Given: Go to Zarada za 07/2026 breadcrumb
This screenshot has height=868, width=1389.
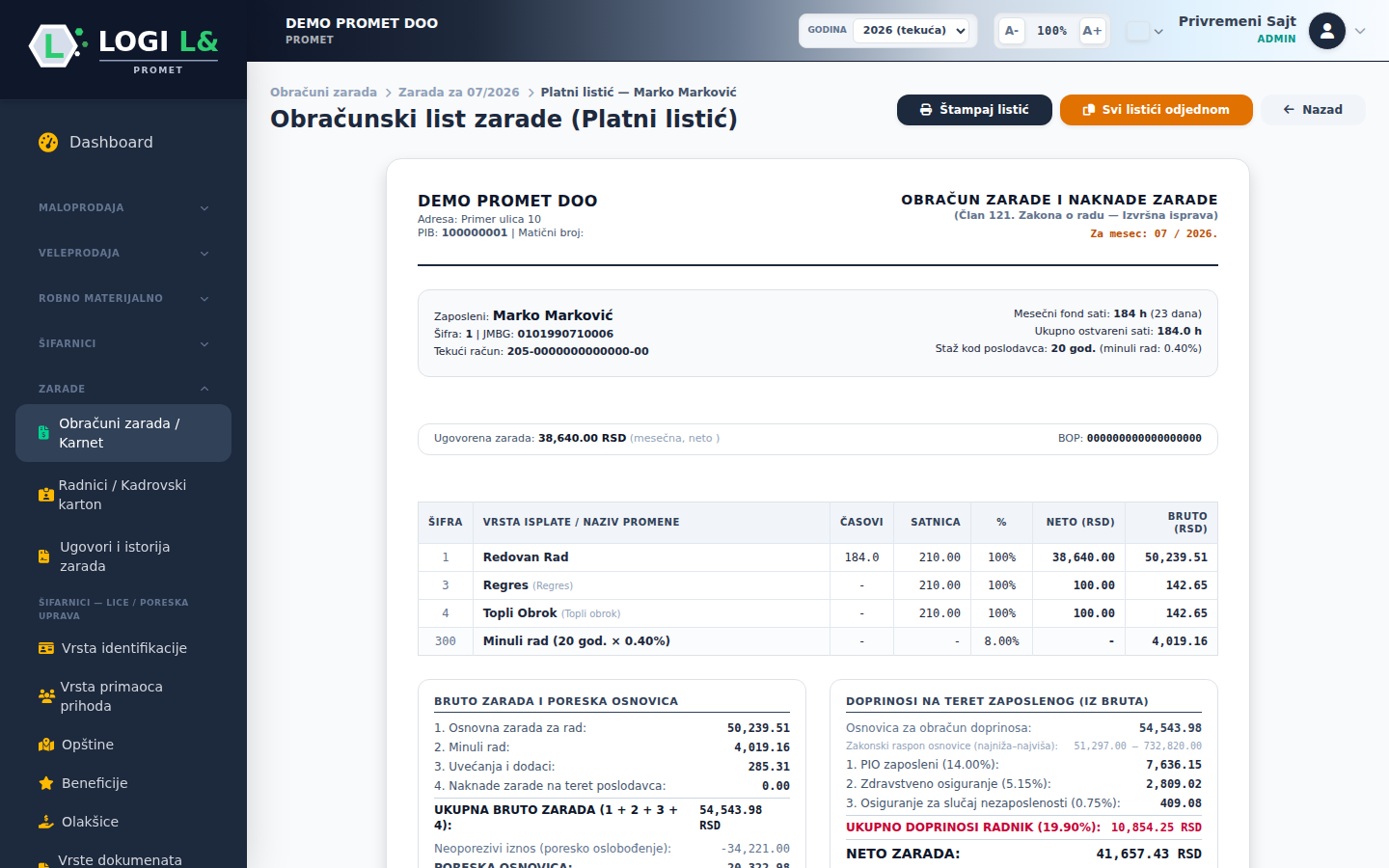Looking at the screenshot, I should (459, 93).
